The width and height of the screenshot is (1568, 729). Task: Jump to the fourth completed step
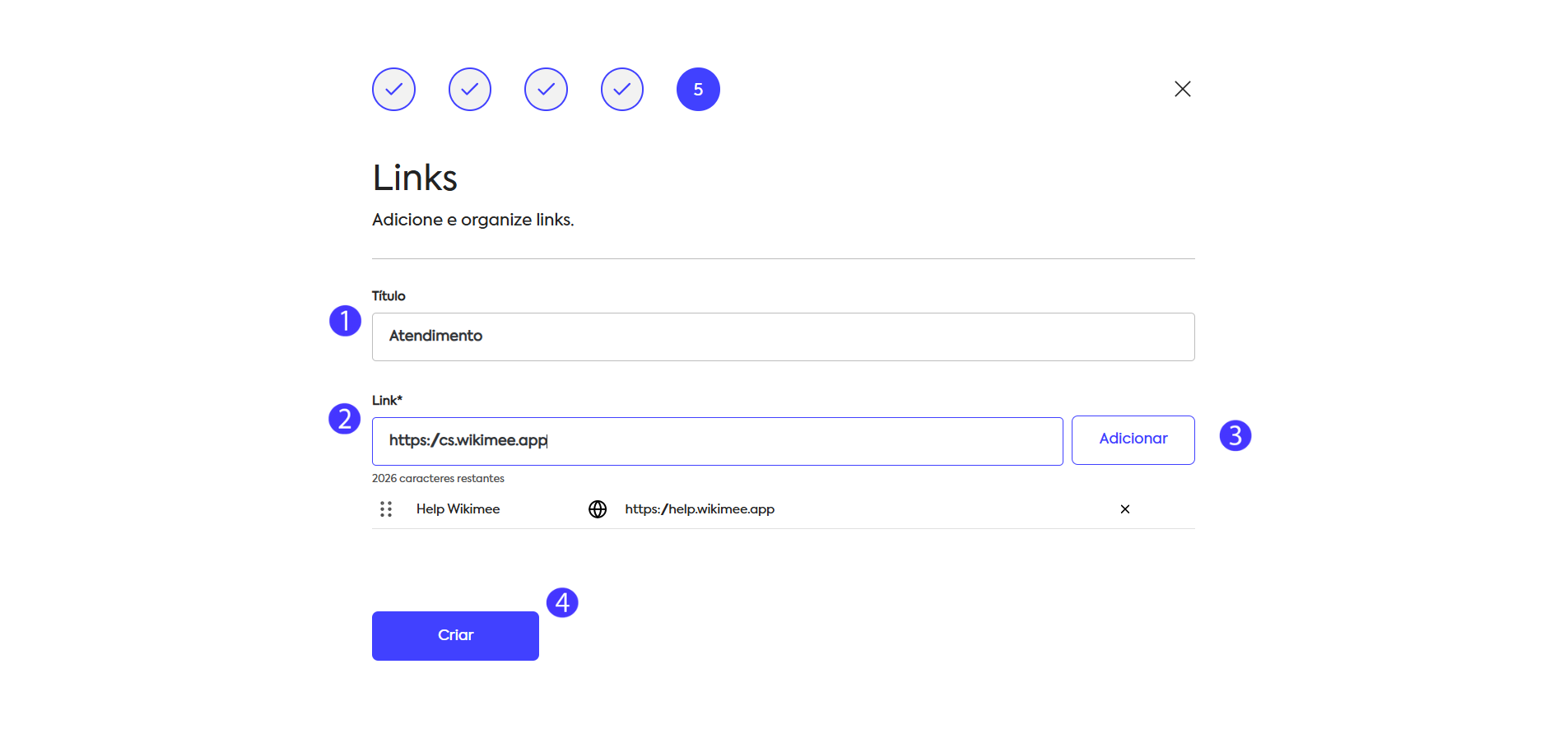[x=622, y=89]
